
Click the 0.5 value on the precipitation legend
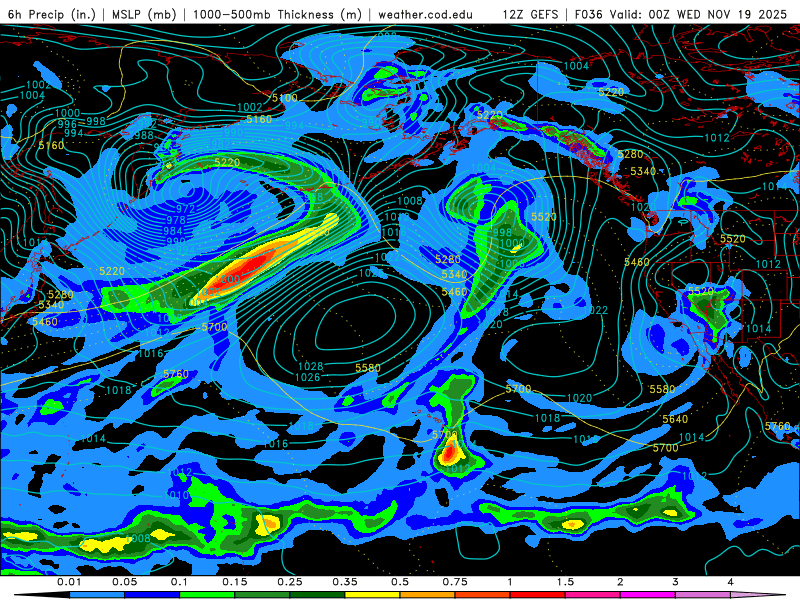click(400, 582)
